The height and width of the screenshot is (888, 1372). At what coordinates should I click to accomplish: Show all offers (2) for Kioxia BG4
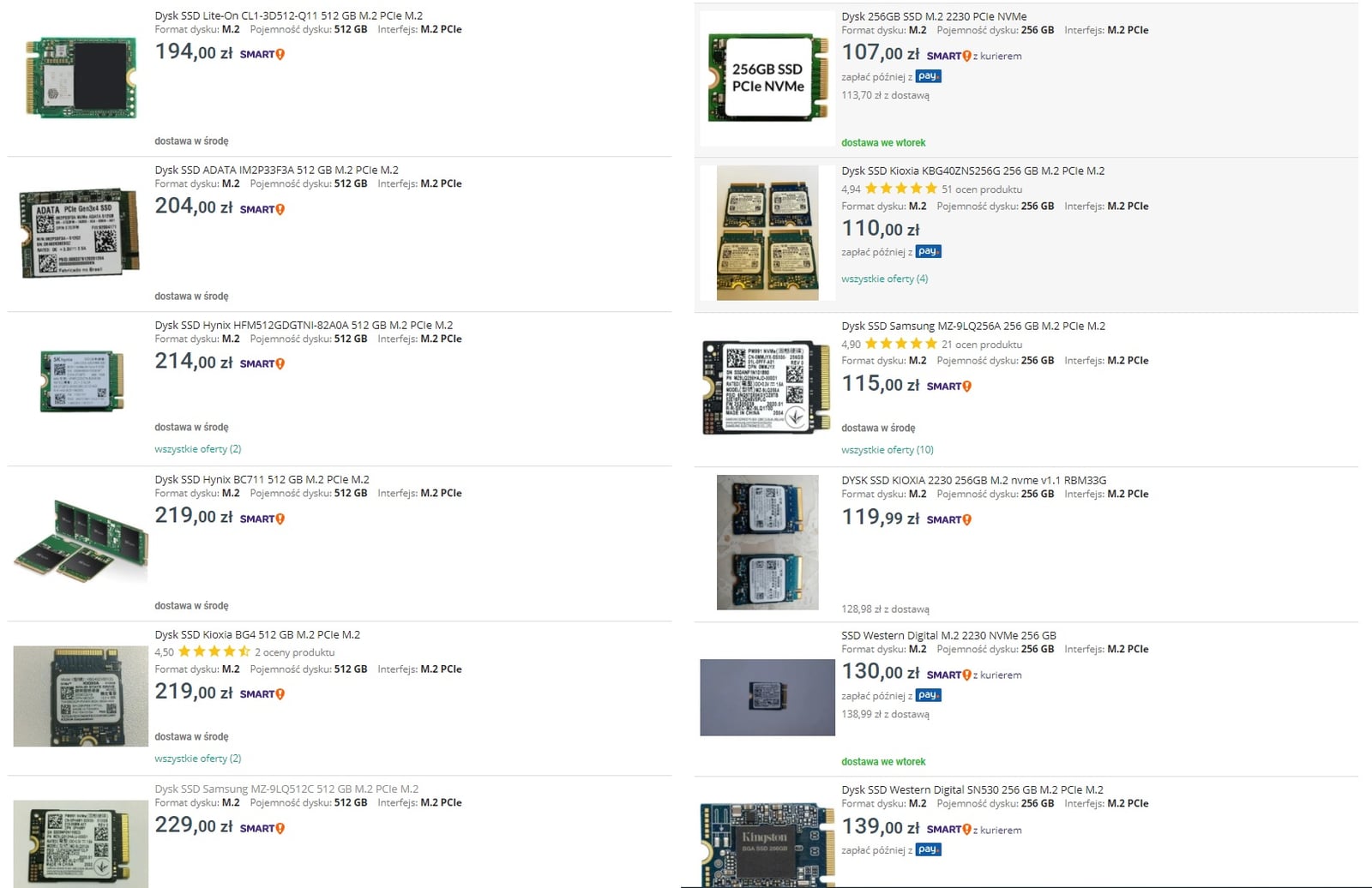coord(197,759)
